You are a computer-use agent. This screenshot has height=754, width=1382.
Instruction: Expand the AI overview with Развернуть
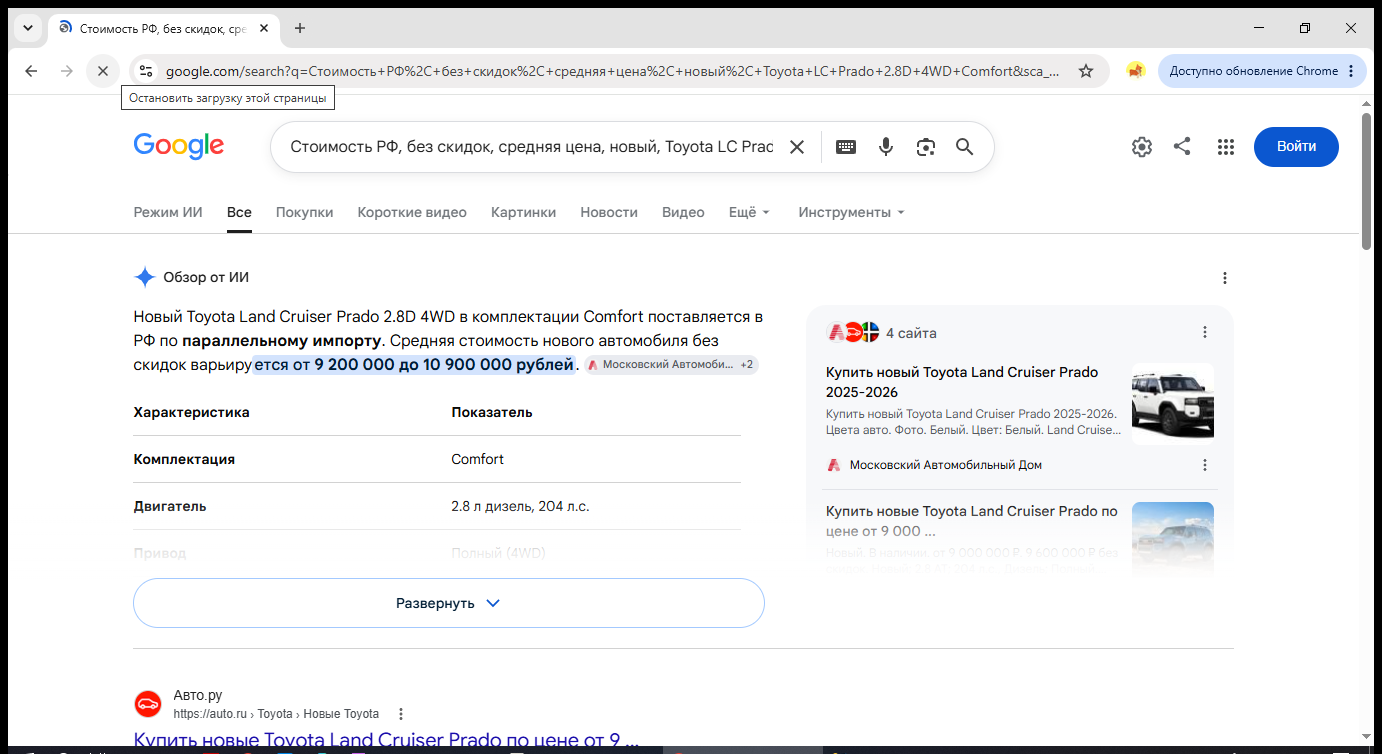[x=449, y=603]
